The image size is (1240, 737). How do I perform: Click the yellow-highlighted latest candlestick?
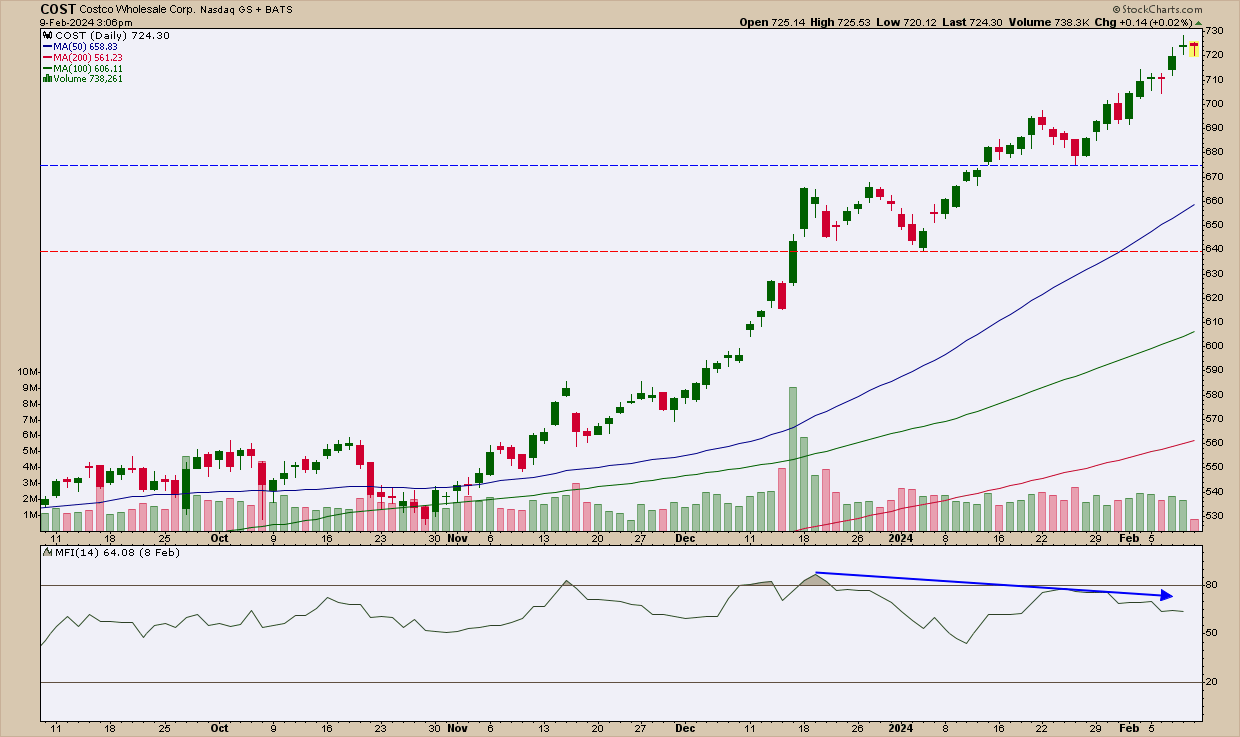[1194, 48]
